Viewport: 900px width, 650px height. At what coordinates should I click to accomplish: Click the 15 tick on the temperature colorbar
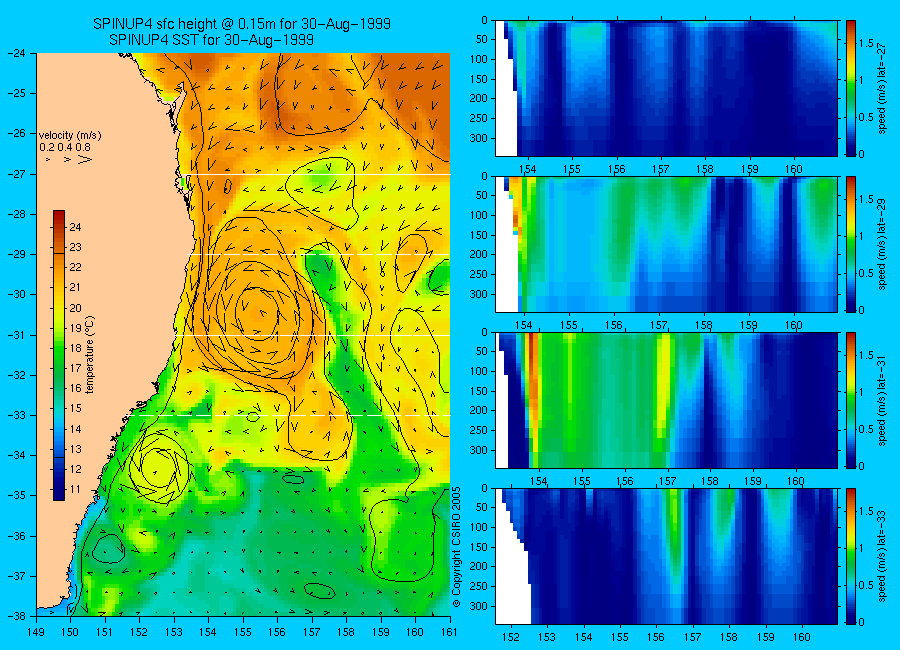click(75, 409)
